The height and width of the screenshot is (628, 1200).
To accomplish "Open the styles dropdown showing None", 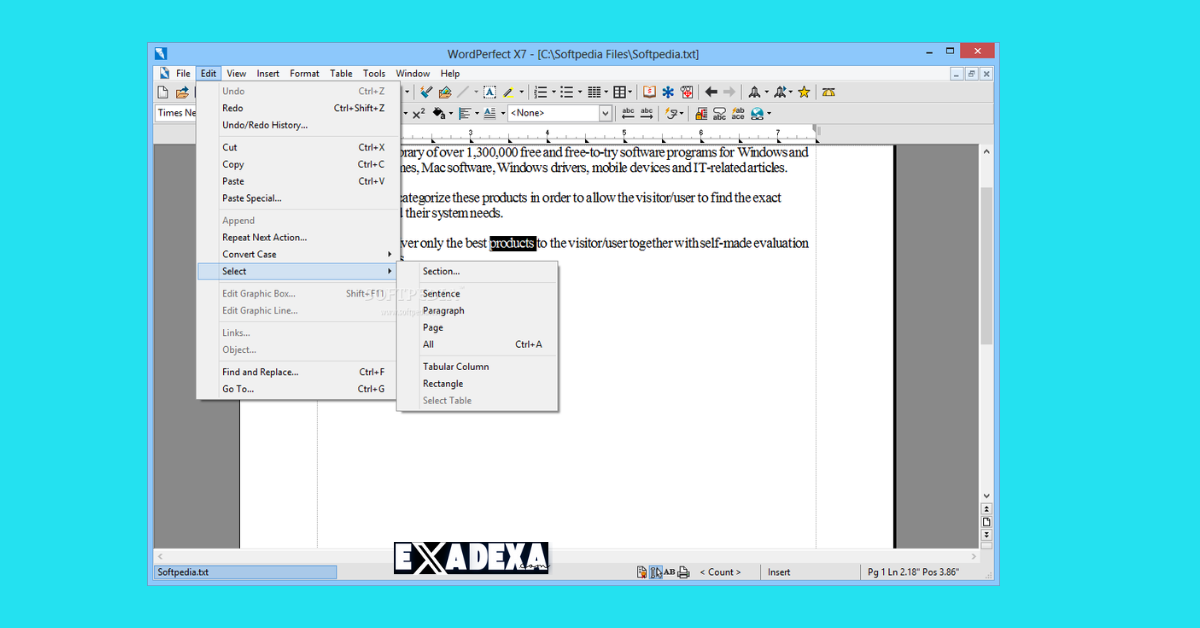I will click(557, 112).
